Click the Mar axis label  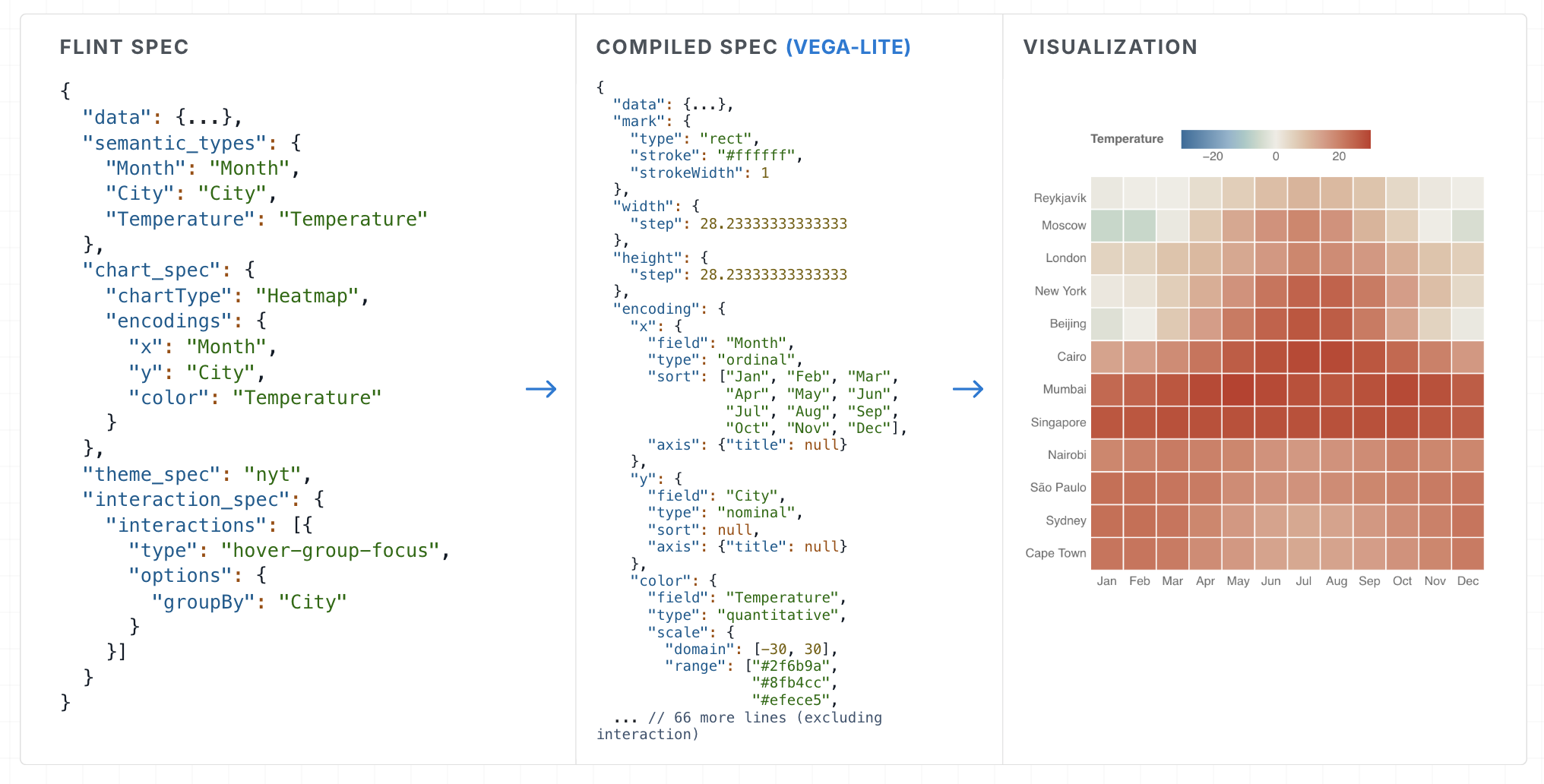pyautogui.click(x=1172, y=581)
